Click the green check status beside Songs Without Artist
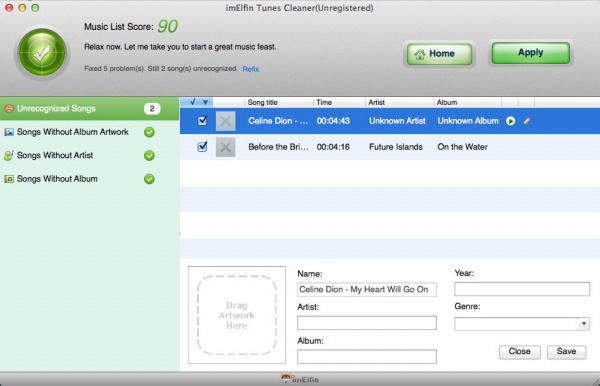 tap(149, 156)
